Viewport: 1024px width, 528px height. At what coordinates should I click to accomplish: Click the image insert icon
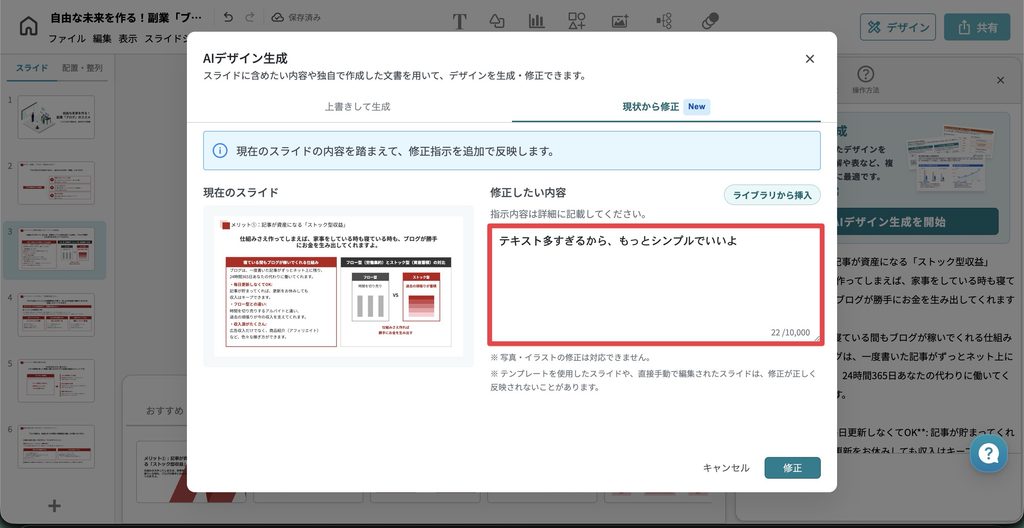(x=619, y=22)
